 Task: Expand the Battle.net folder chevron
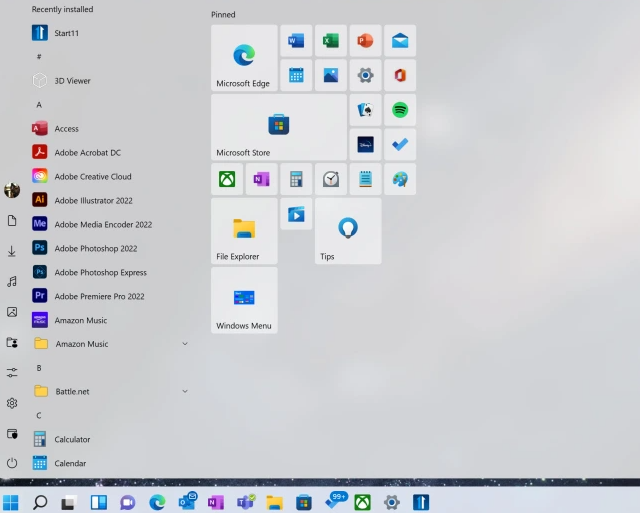(185, 391)
